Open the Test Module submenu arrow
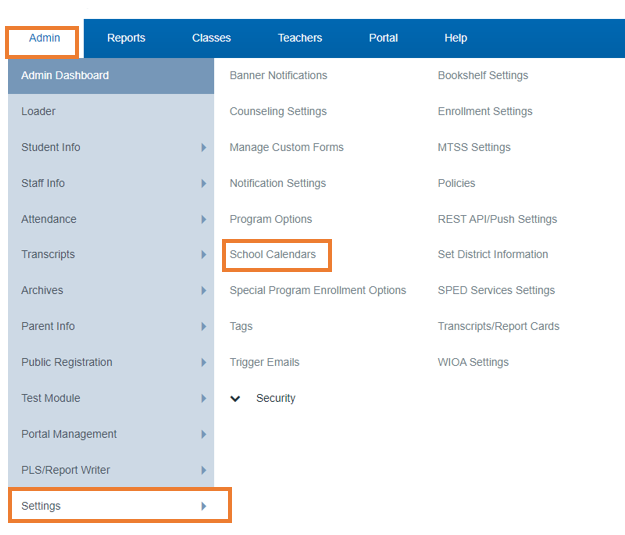 (x=204, y=398)
